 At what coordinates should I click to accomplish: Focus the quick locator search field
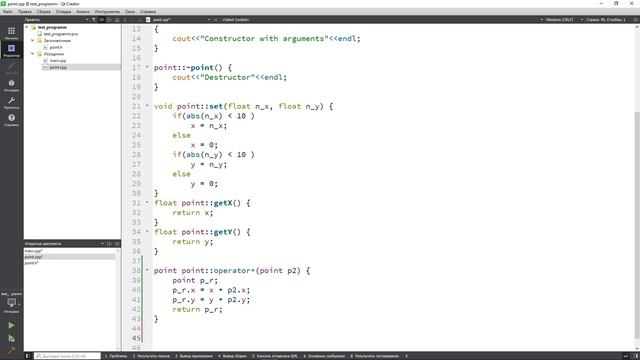pos(67,356)
